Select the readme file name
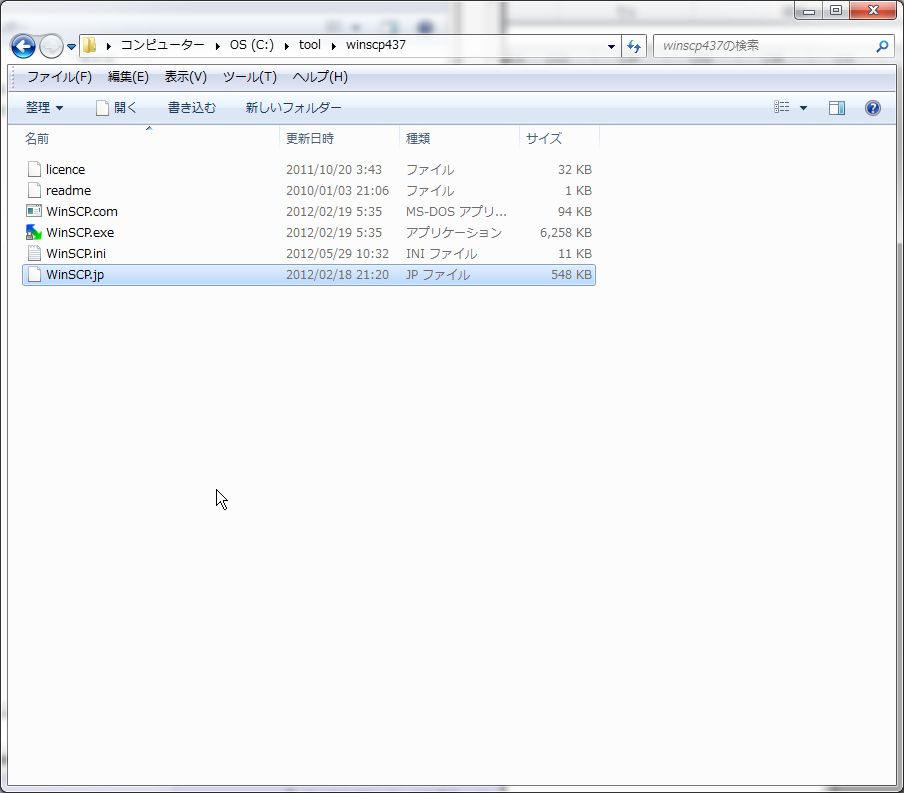The width and height of the screenshot is (904, 793). 68,190
